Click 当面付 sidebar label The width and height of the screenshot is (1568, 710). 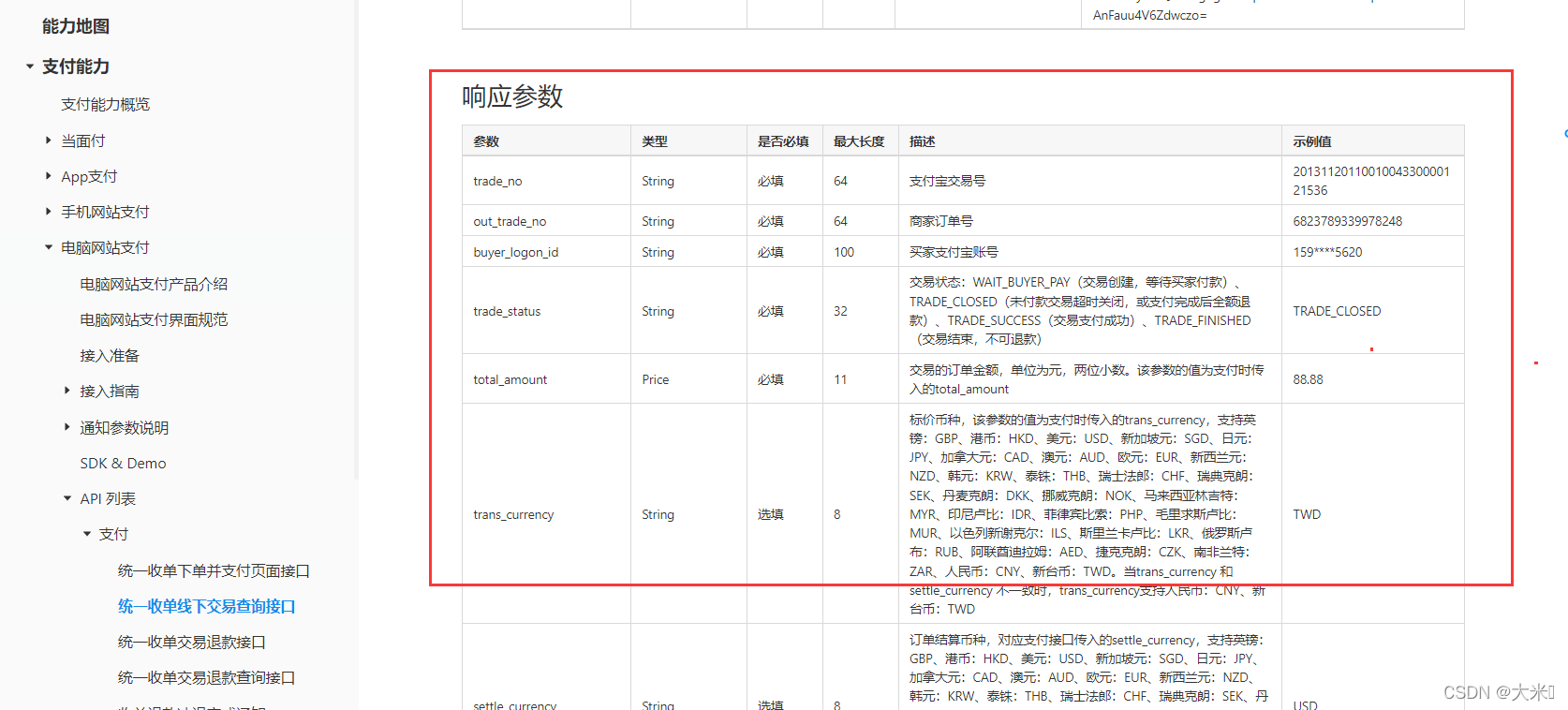(x=83, y=141)
